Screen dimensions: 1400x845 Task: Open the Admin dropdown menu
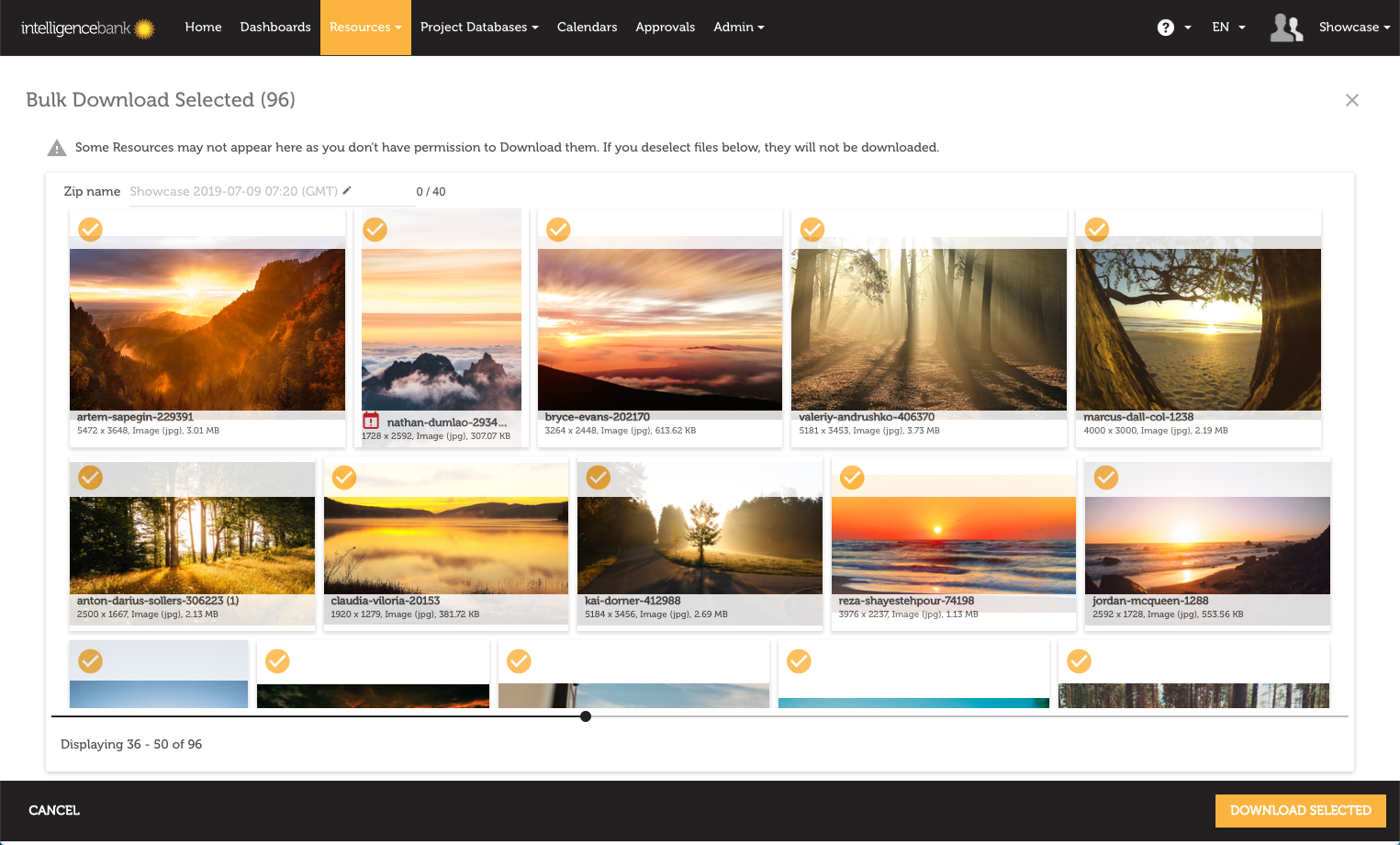coord(738,28)
